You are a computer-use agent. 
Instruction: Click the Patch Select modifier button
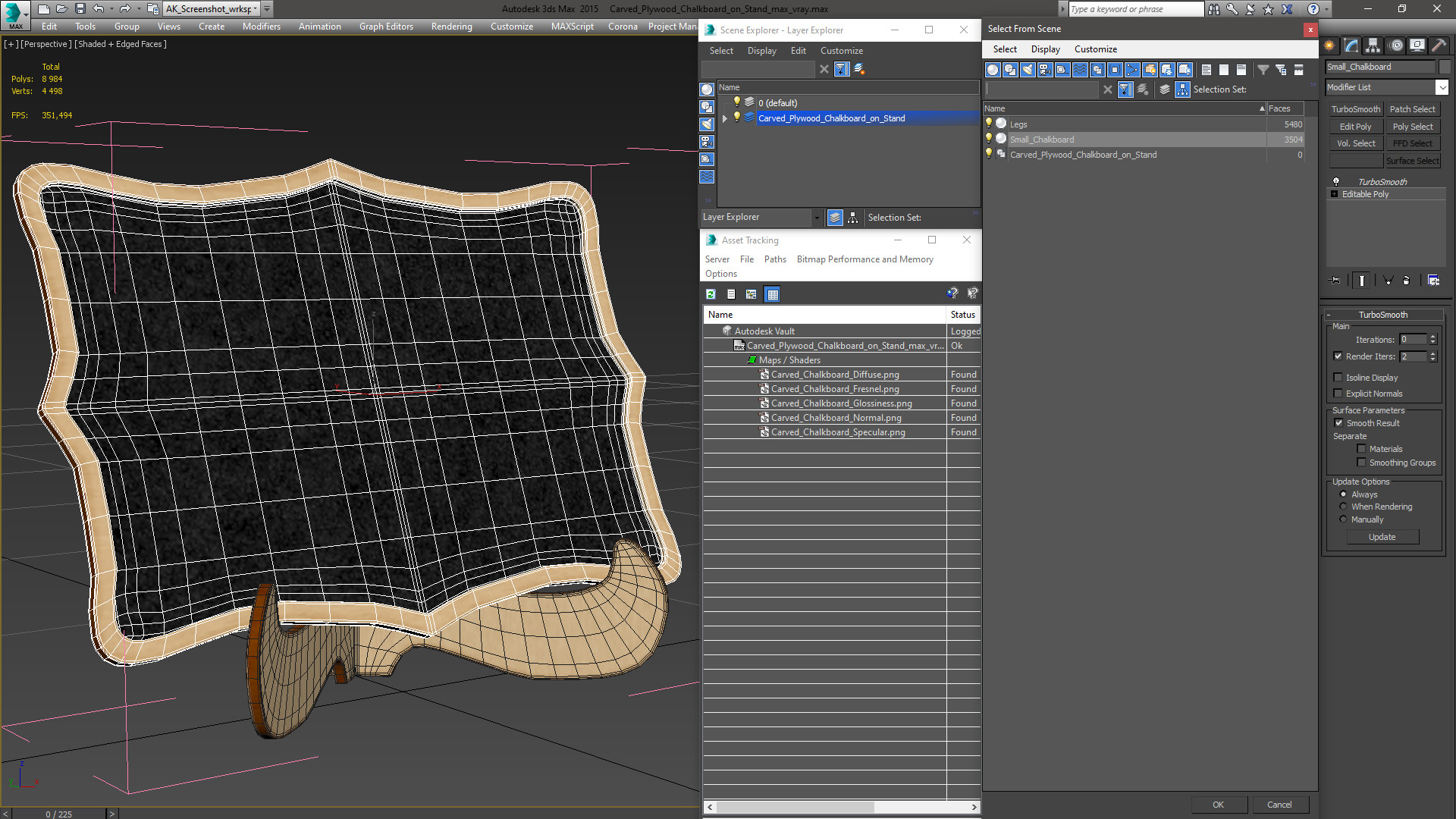click(1412, 109)
